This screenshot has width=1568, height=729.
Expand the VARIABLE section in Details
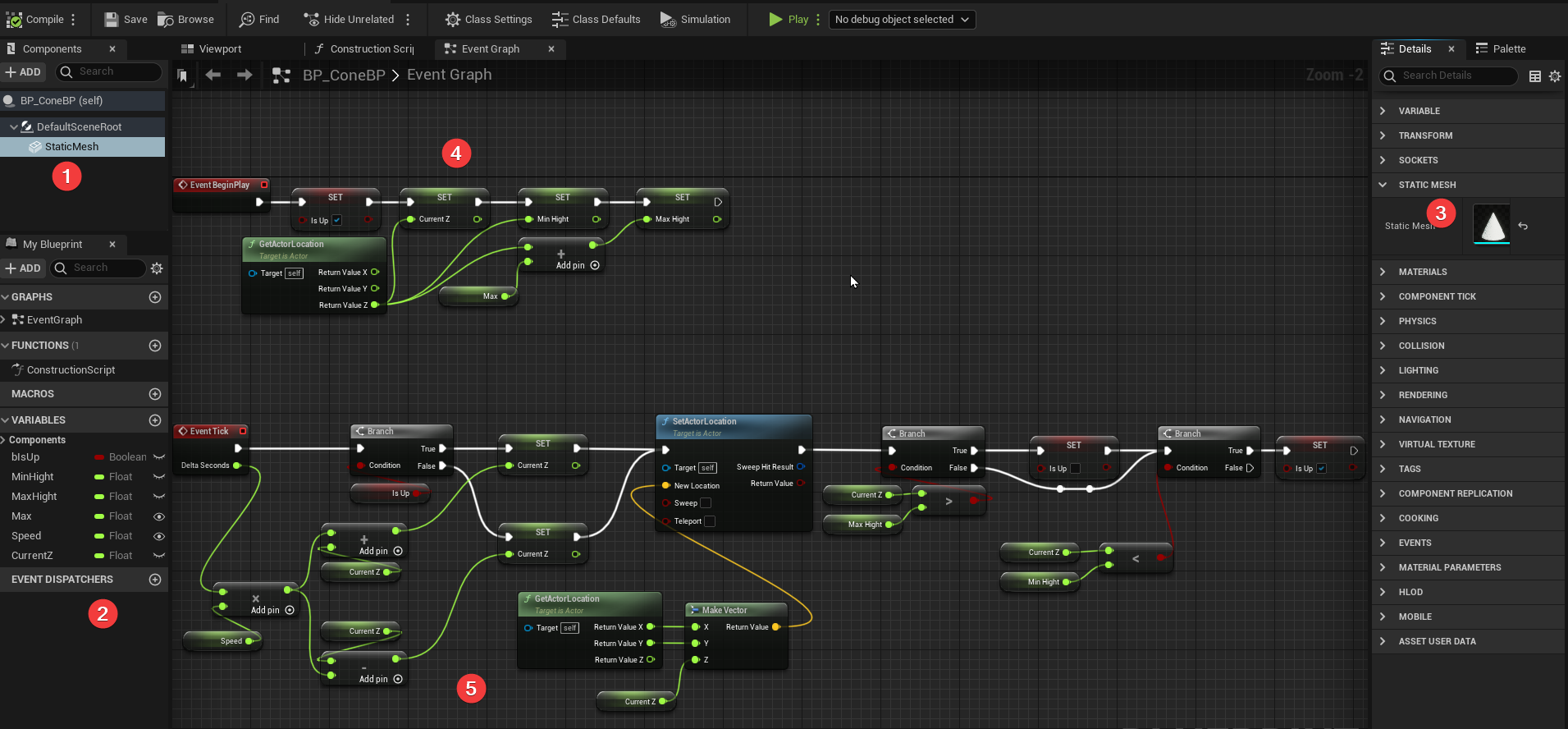[1383, 111]
